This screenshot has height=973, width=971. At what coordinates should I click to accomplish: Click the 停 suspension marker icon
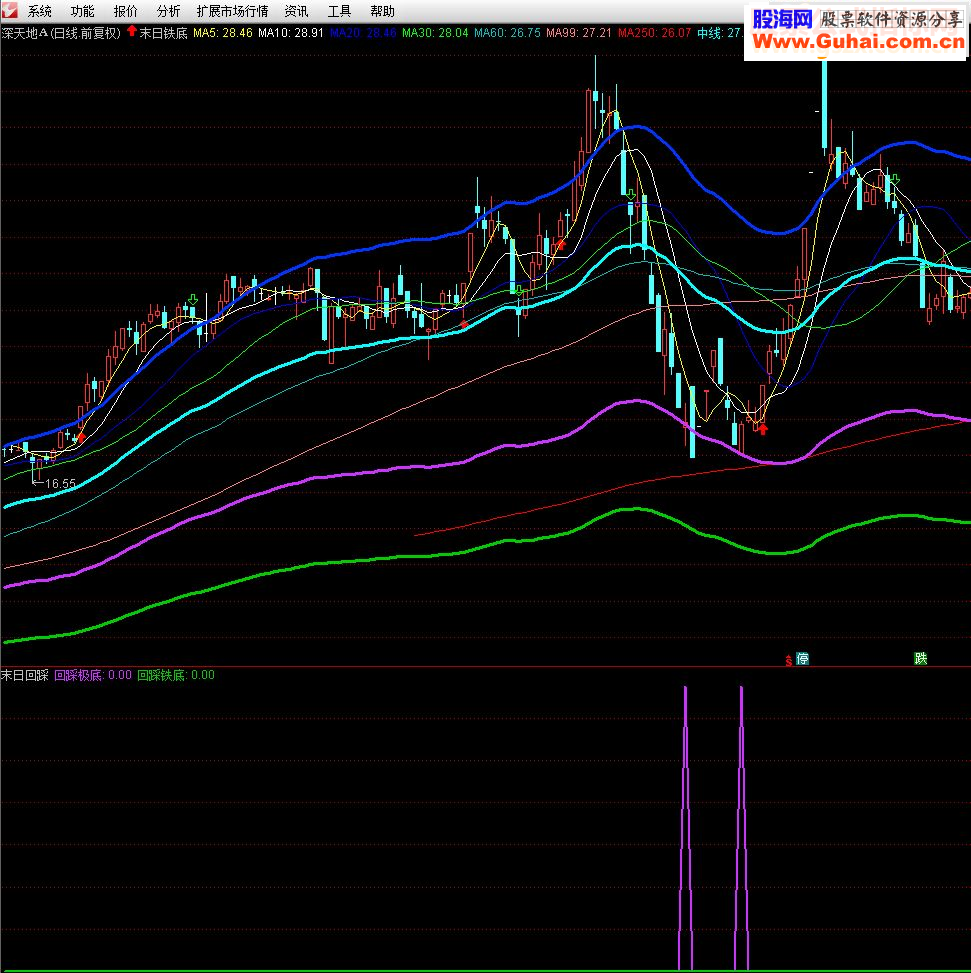[x=802, y=658]
